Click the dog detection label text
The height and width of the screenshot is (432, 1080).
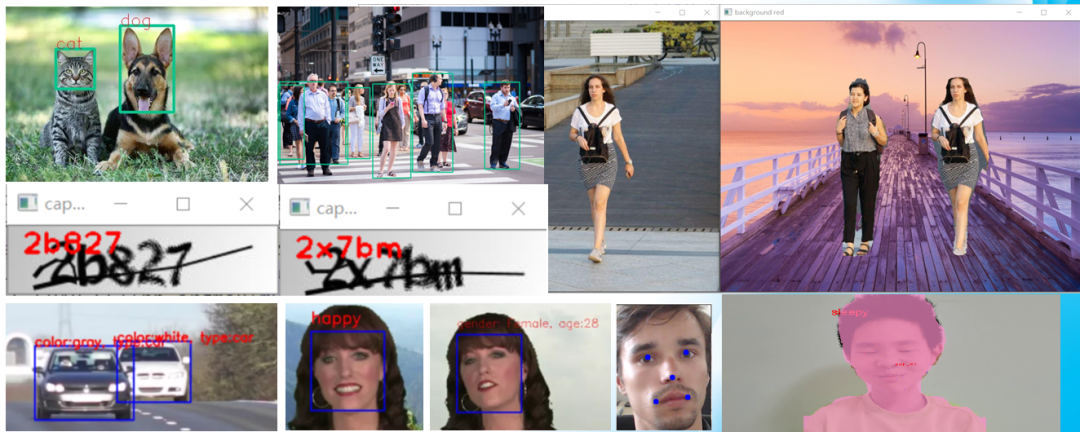coord(135,20)
